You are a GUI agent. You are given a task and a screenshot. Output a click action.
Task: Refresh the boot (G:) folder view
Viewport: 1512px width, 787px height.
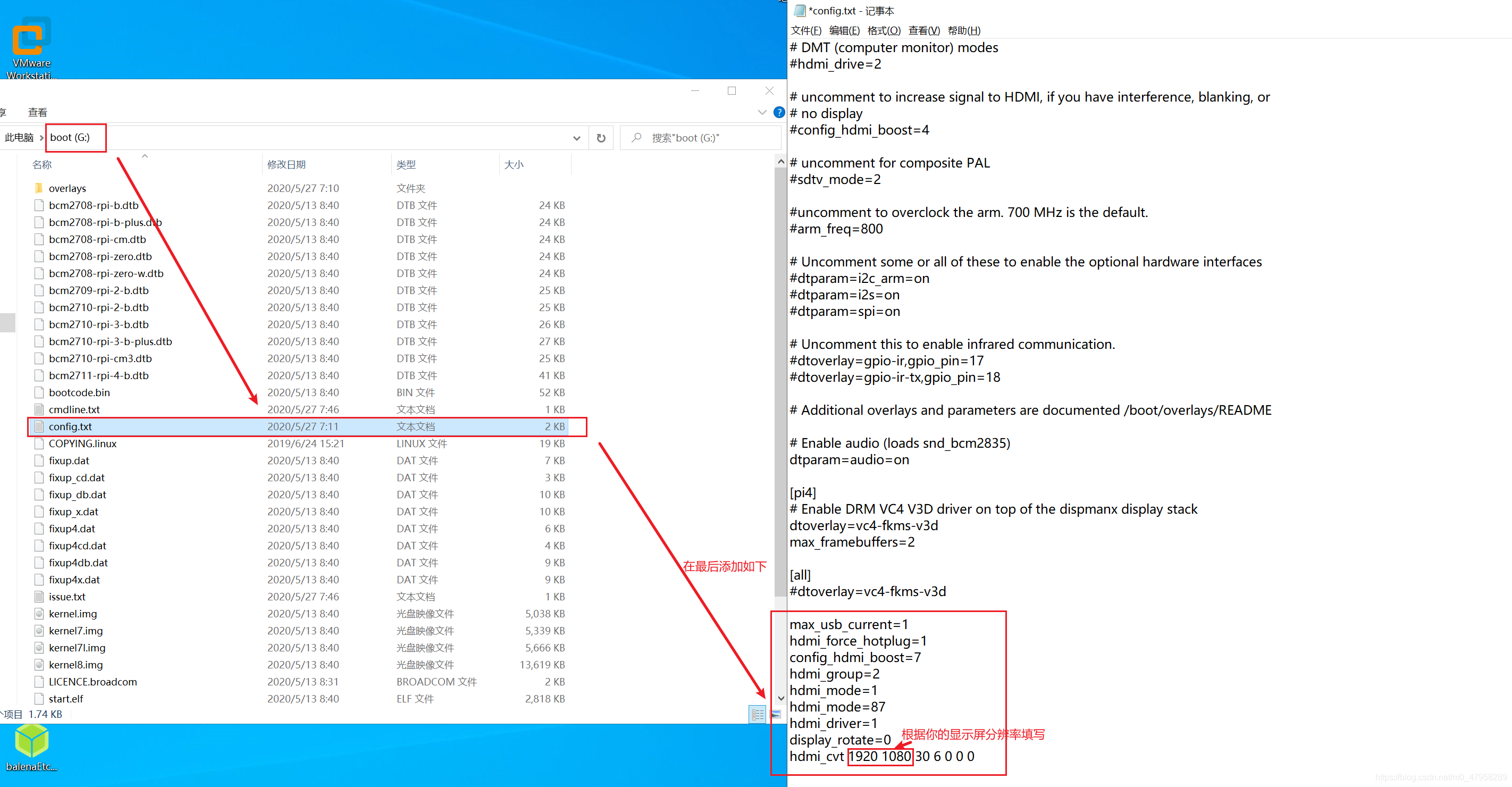(x=601, y=138)
